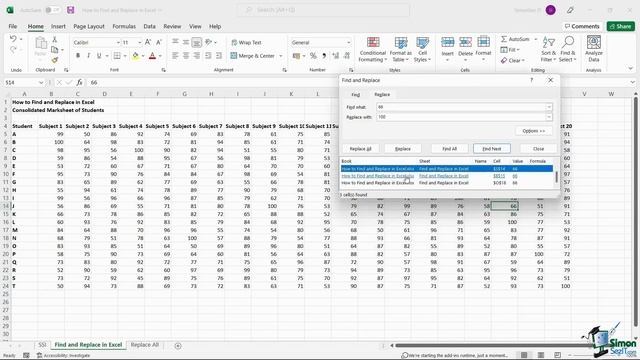Click the Options >> button

coord(533,131)
